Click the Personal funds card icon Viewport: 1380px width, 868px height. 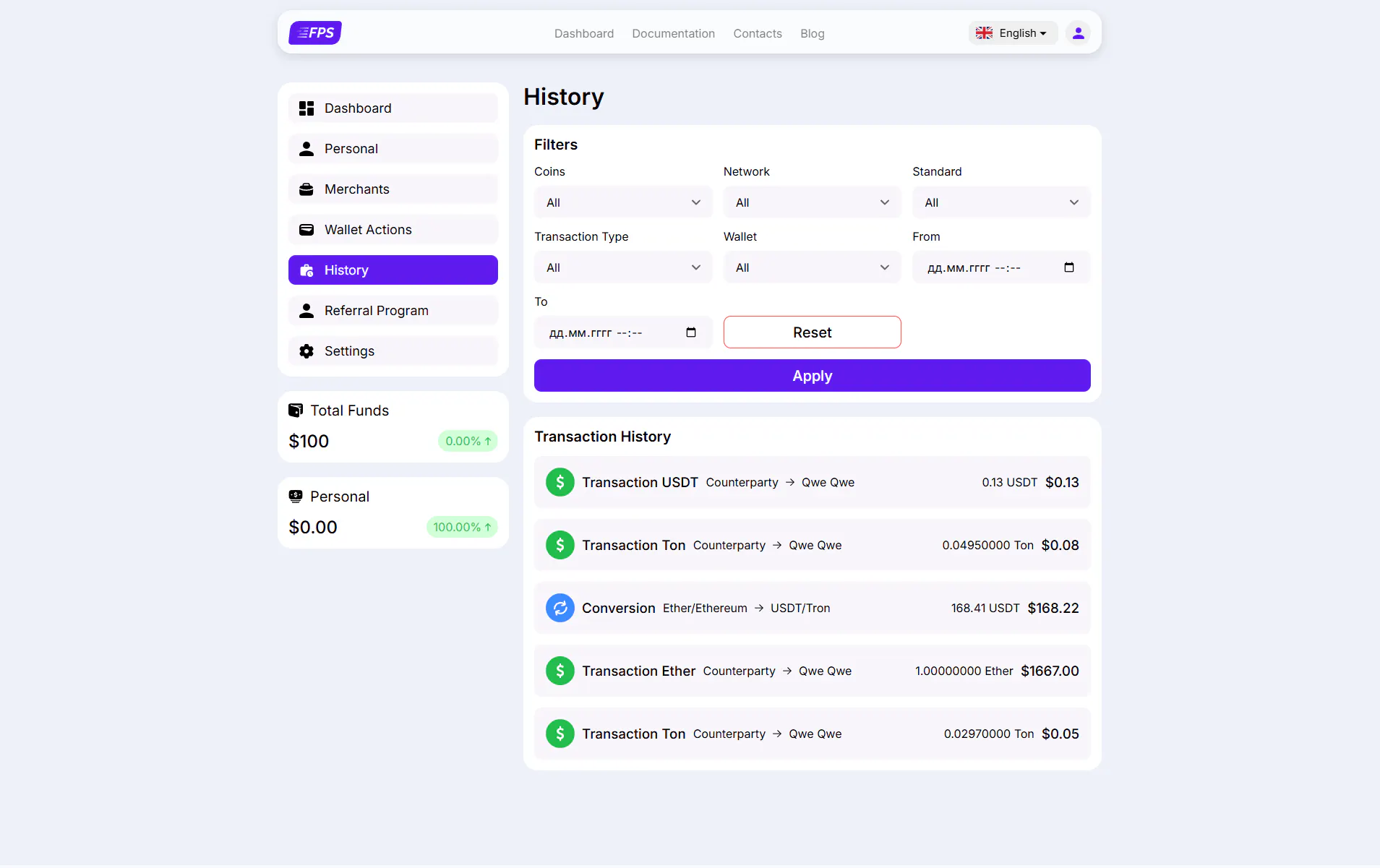pos(296,497)
